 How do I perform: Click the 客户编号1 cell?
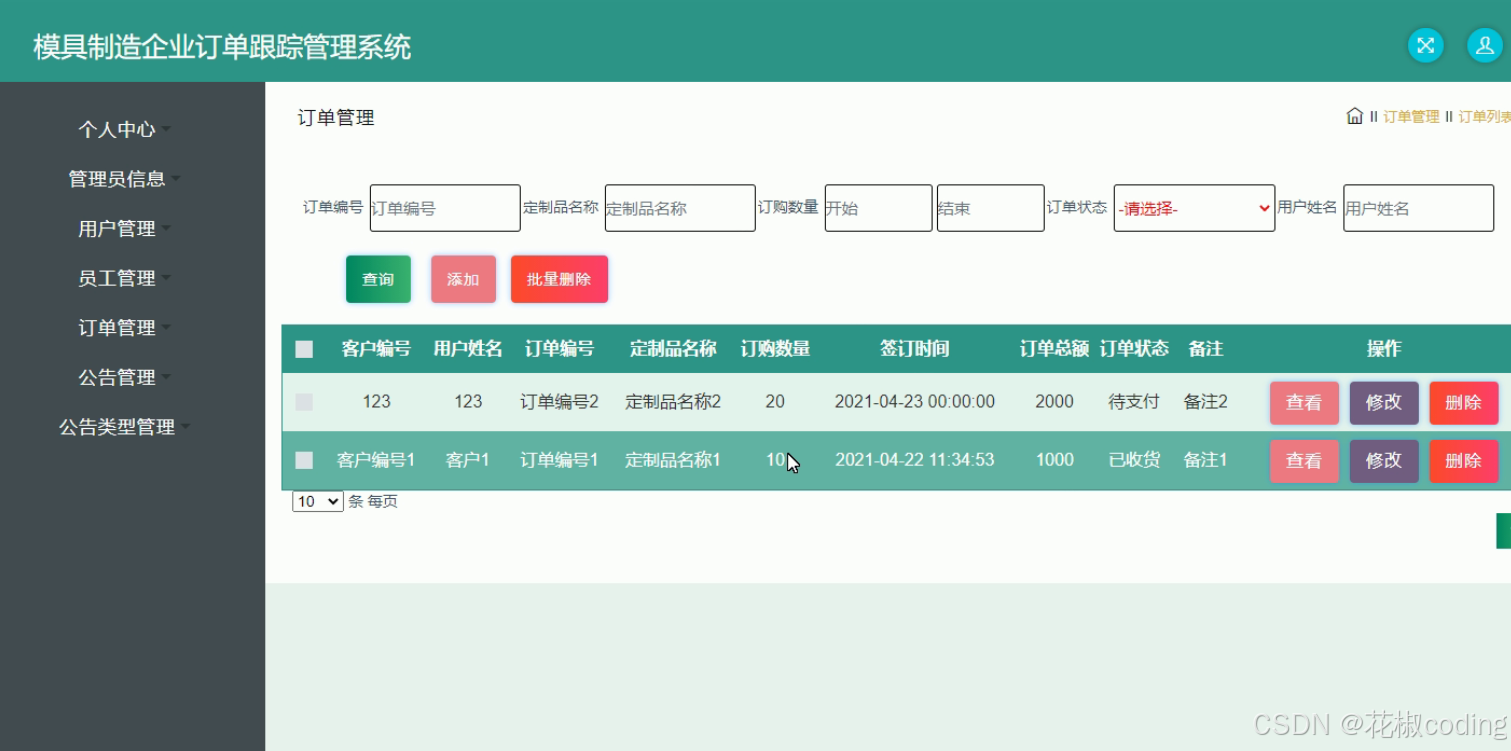pos(376,460)
